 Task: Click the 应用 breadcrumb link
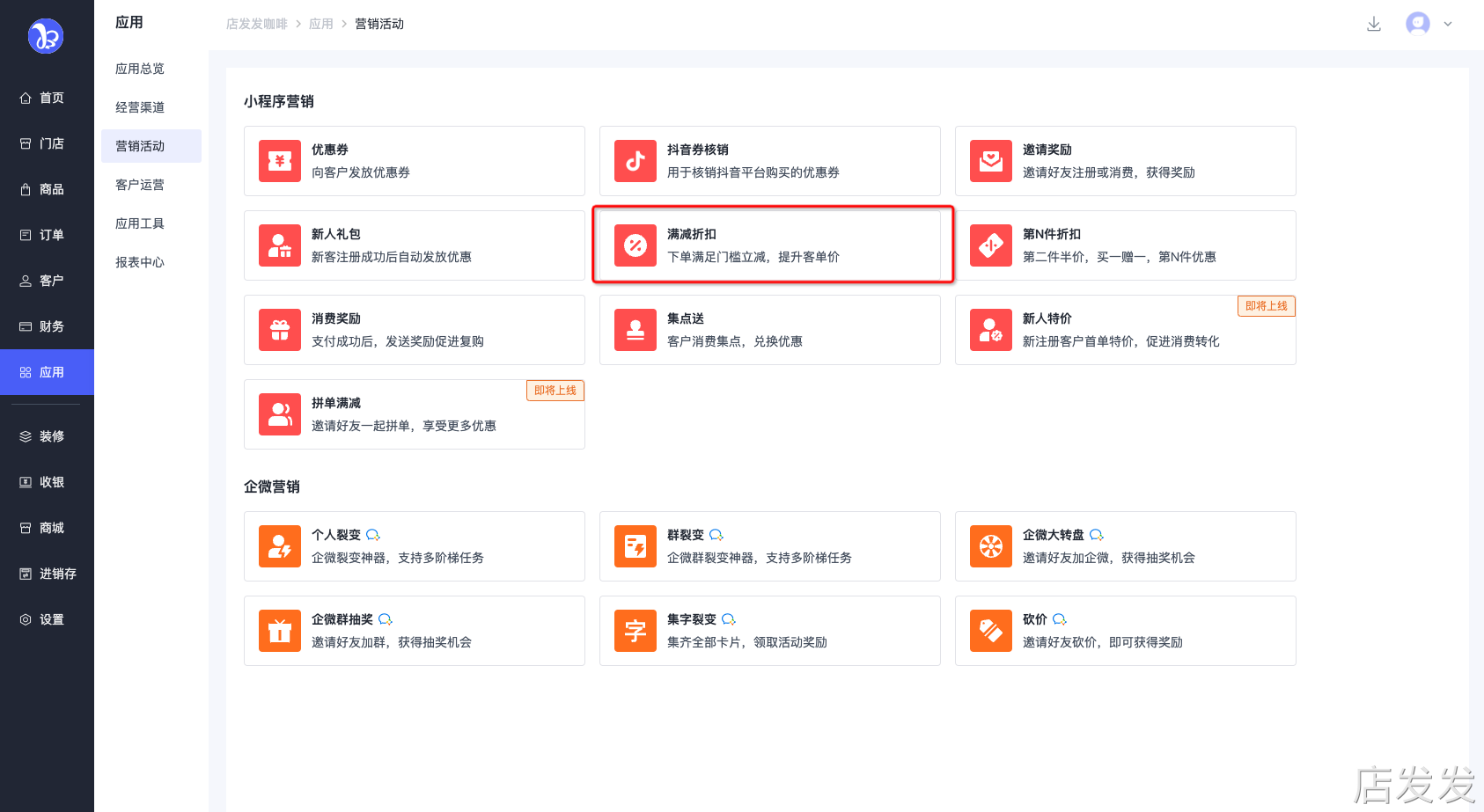click(321, 24)
